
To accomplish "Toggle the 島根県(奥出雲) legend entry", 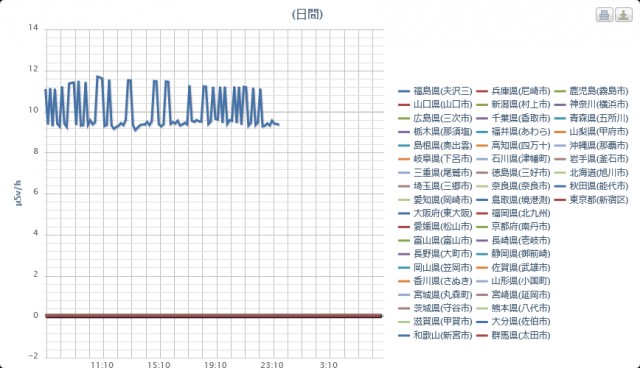I will tap(435, 145).
